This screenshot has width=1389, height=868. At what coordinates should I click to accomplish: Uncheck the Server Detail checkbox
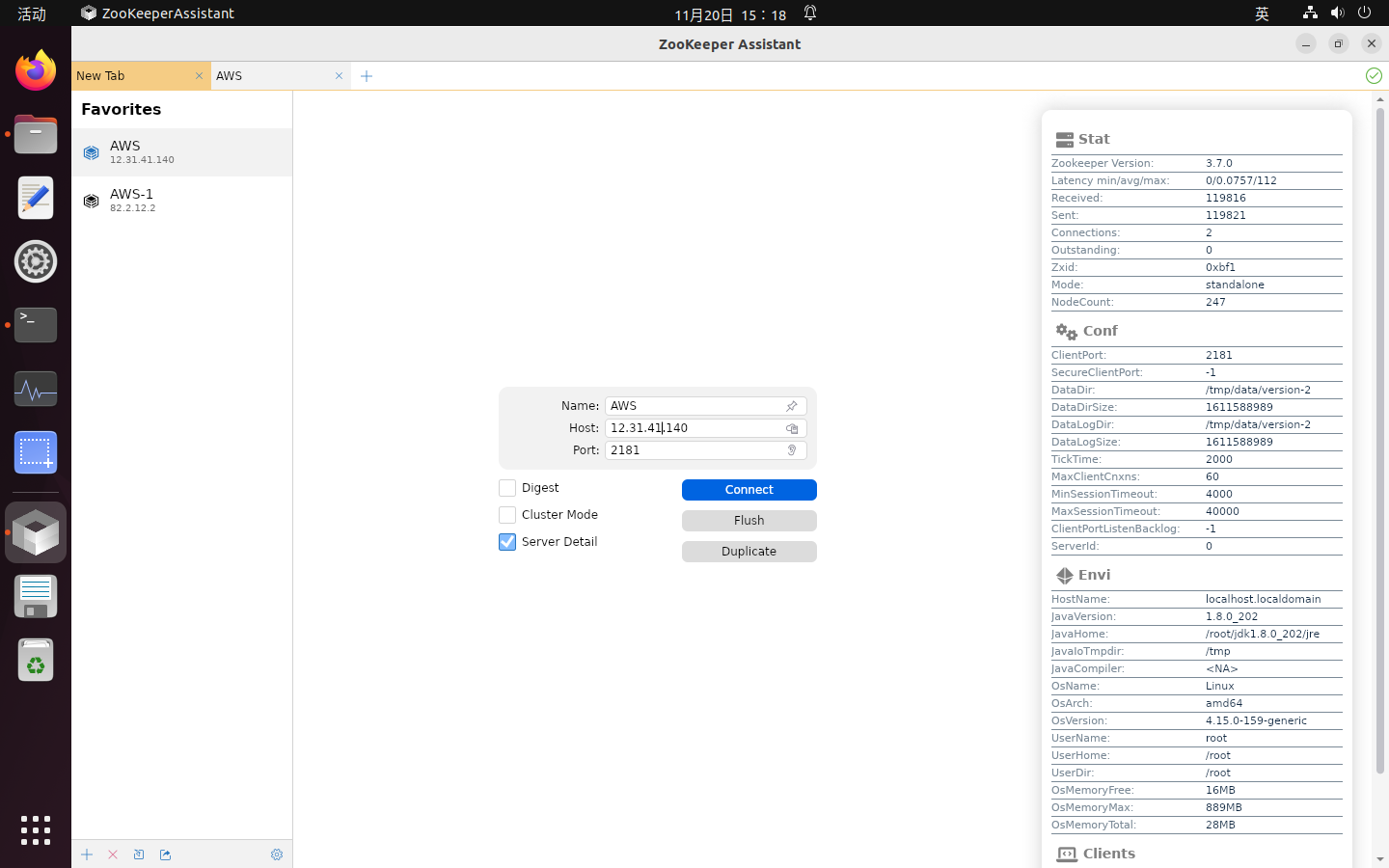[x=507, y=542]
